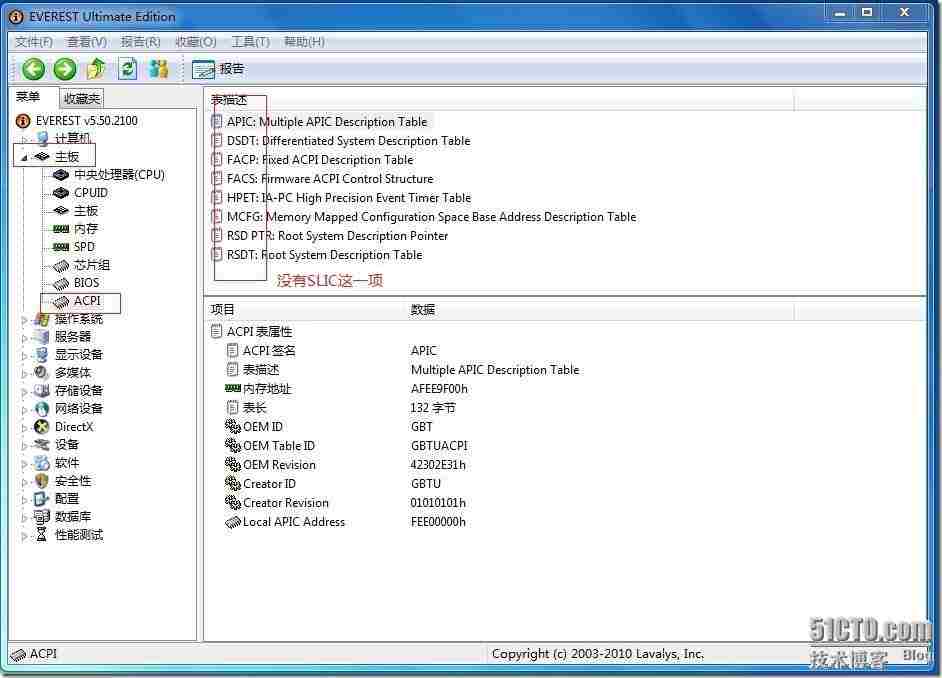Image resolution: width=942 pixels, height=678 pixels.
Task: Click the green back arrow toolbar icon
Action: click(x=32, y=68)
